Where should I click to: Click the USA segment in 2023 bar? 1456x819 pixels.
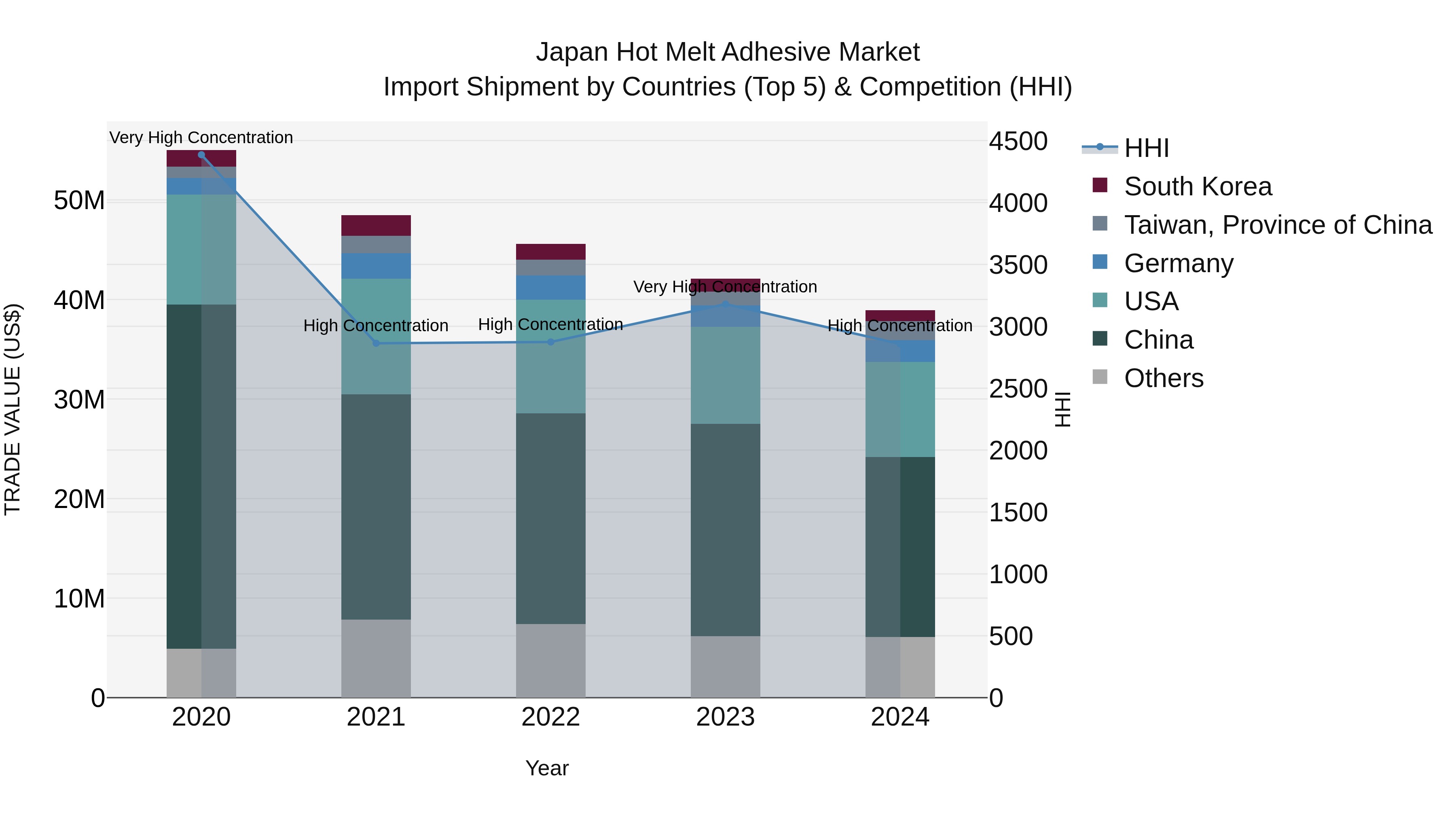click(725, 375)
